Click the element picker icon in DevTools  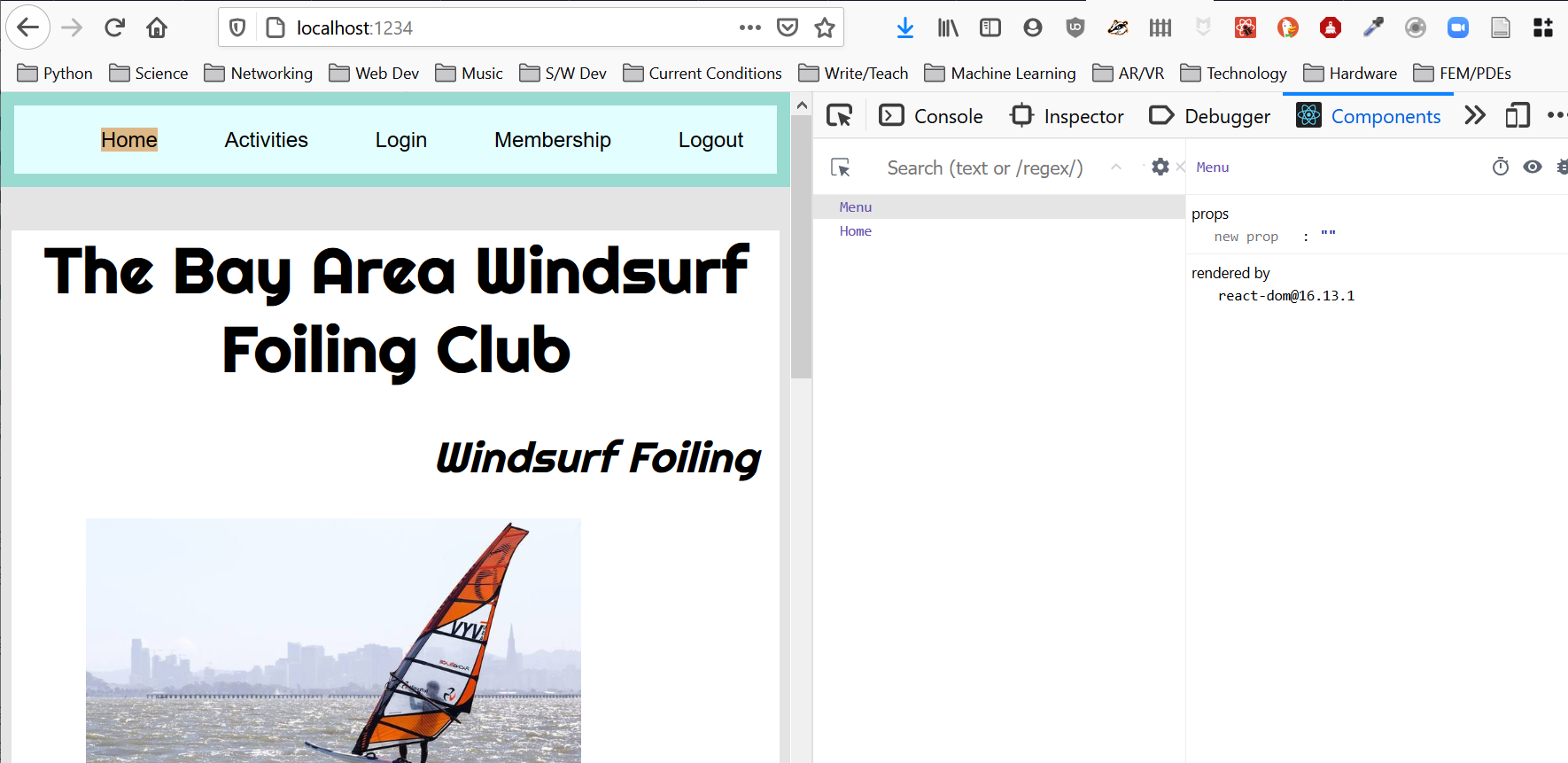839,116
